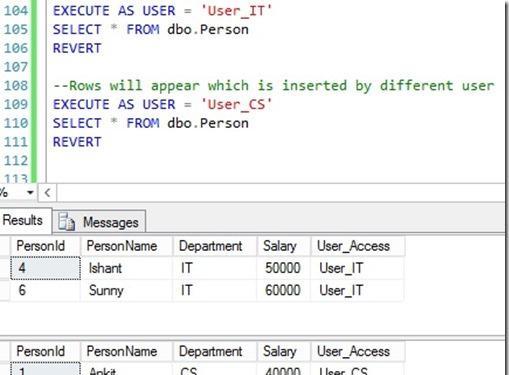Click the horizontal scroll left arrow
The width and height of the screenshot is (509, 375).
click(x=47, y=192)
